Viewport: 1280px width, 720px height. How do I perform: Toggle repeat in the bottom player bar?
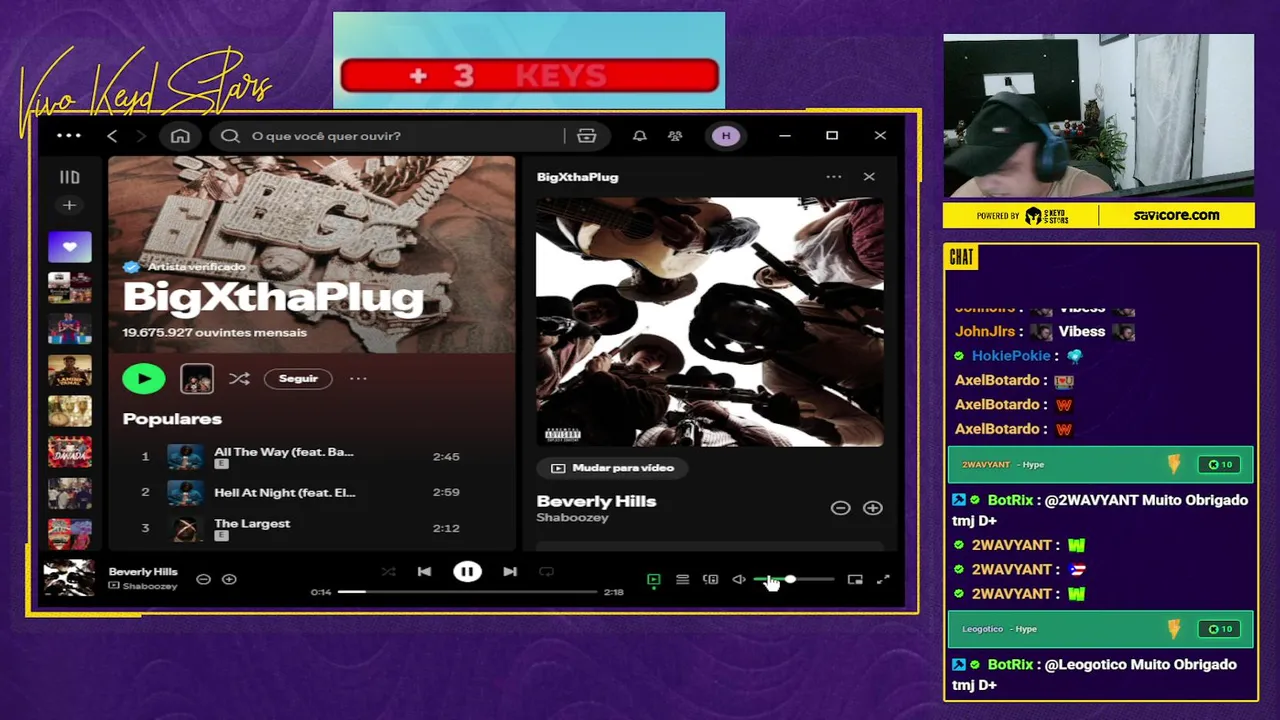point(546,571)
